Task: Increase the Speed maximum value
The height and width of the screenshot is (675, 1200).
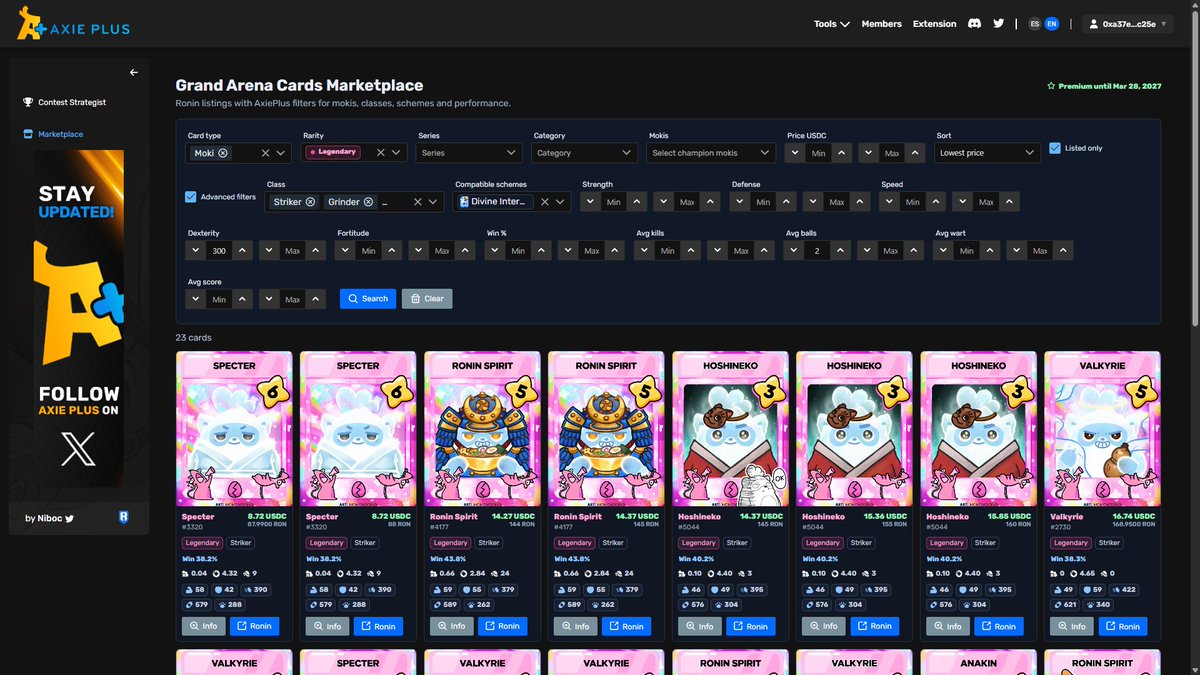Action: pyautogui.click(x=1009, y=202)
